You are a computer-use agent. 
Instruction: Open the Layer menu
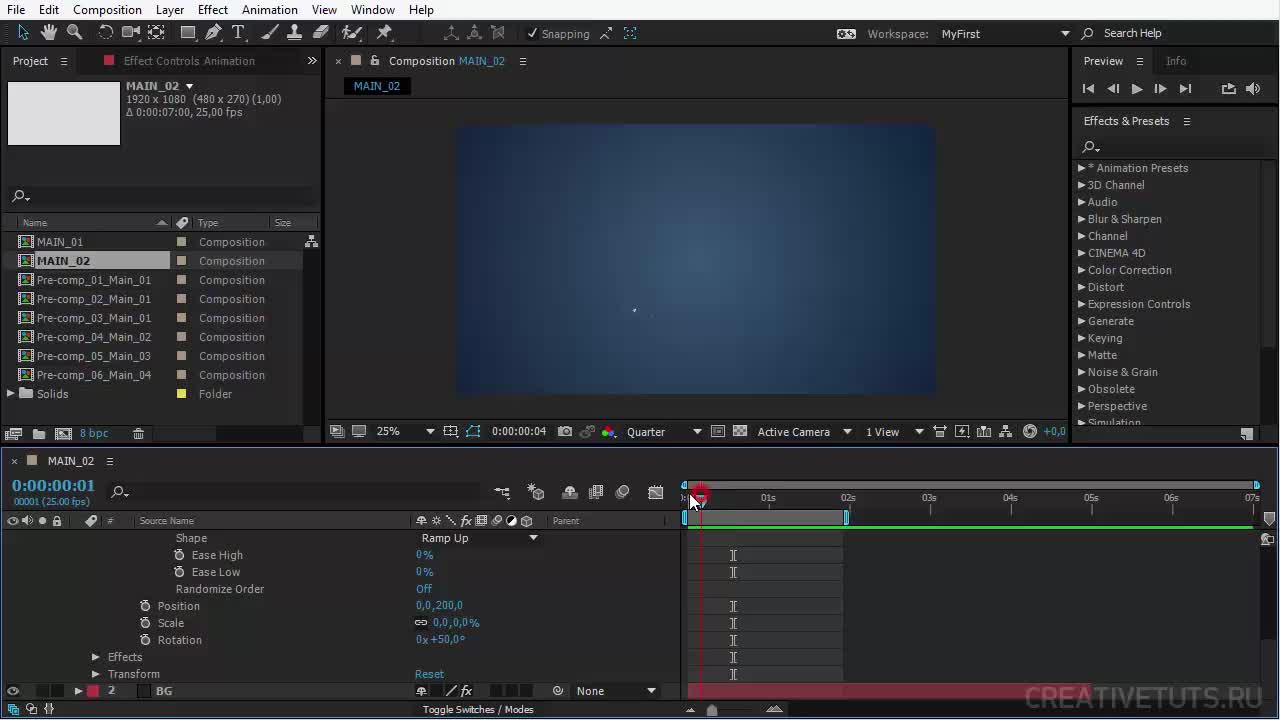(x=170, y=9)
